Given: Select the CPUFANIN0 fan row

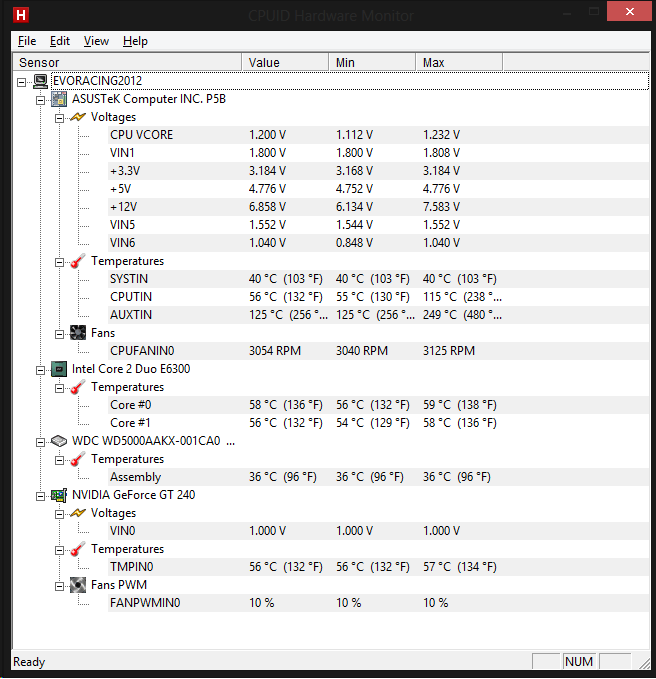Looking at the screenshot, I should pyautogui.click(x=378, y=351).
